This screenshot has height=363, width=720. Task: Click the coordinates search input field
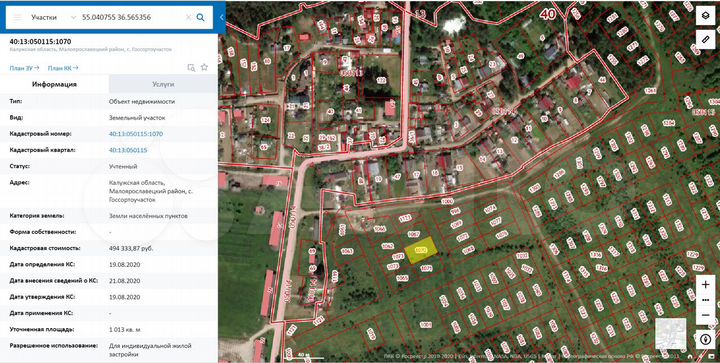pyautogui.click(x=132, y=17)
